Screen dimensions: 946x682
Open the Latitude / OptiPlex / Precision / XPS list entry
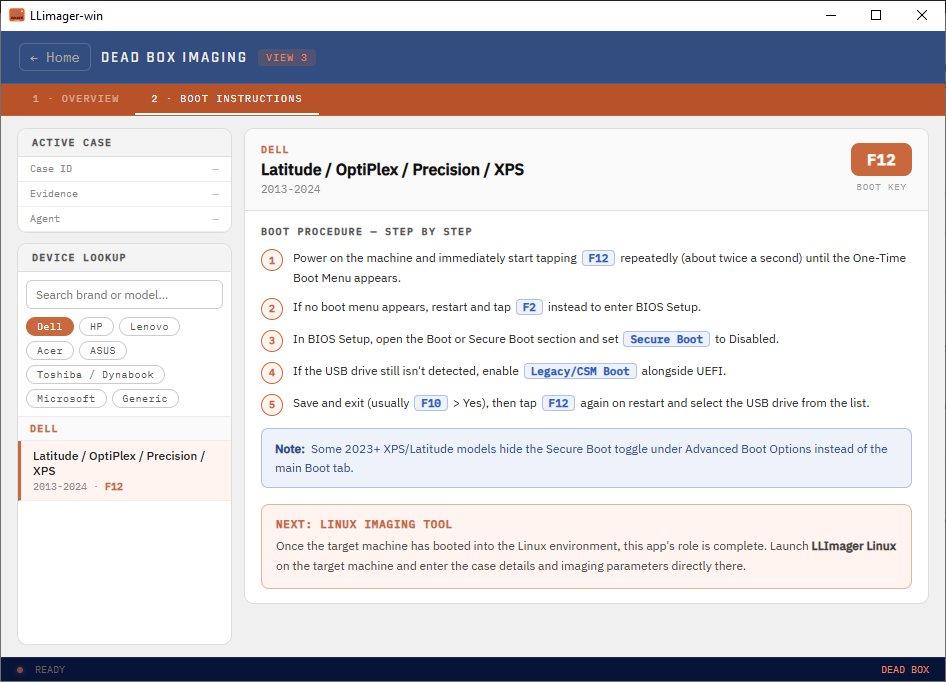[x=125, y=471]
